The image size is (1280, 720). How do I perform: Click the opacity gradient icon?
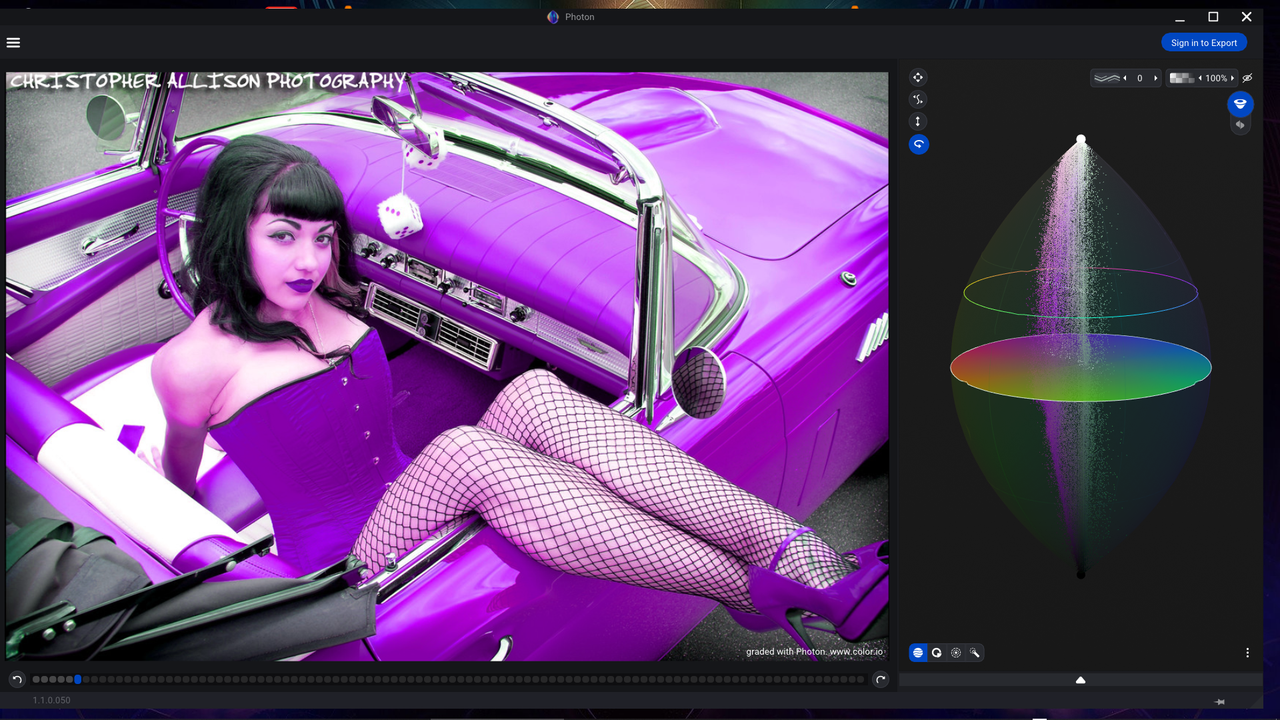coord(1182,78)
